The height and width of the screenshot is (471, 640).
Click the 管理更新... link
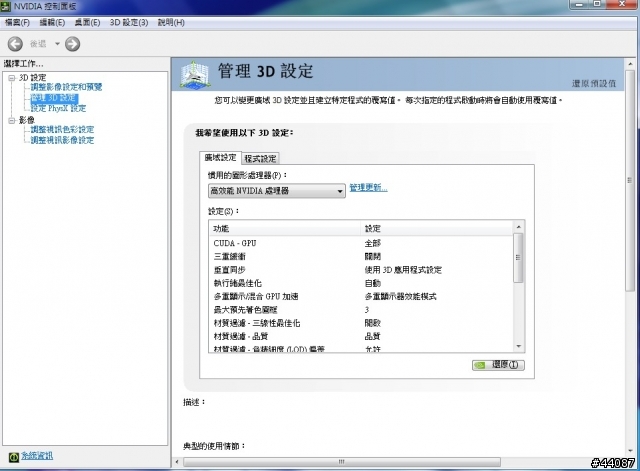pos(368,188)
